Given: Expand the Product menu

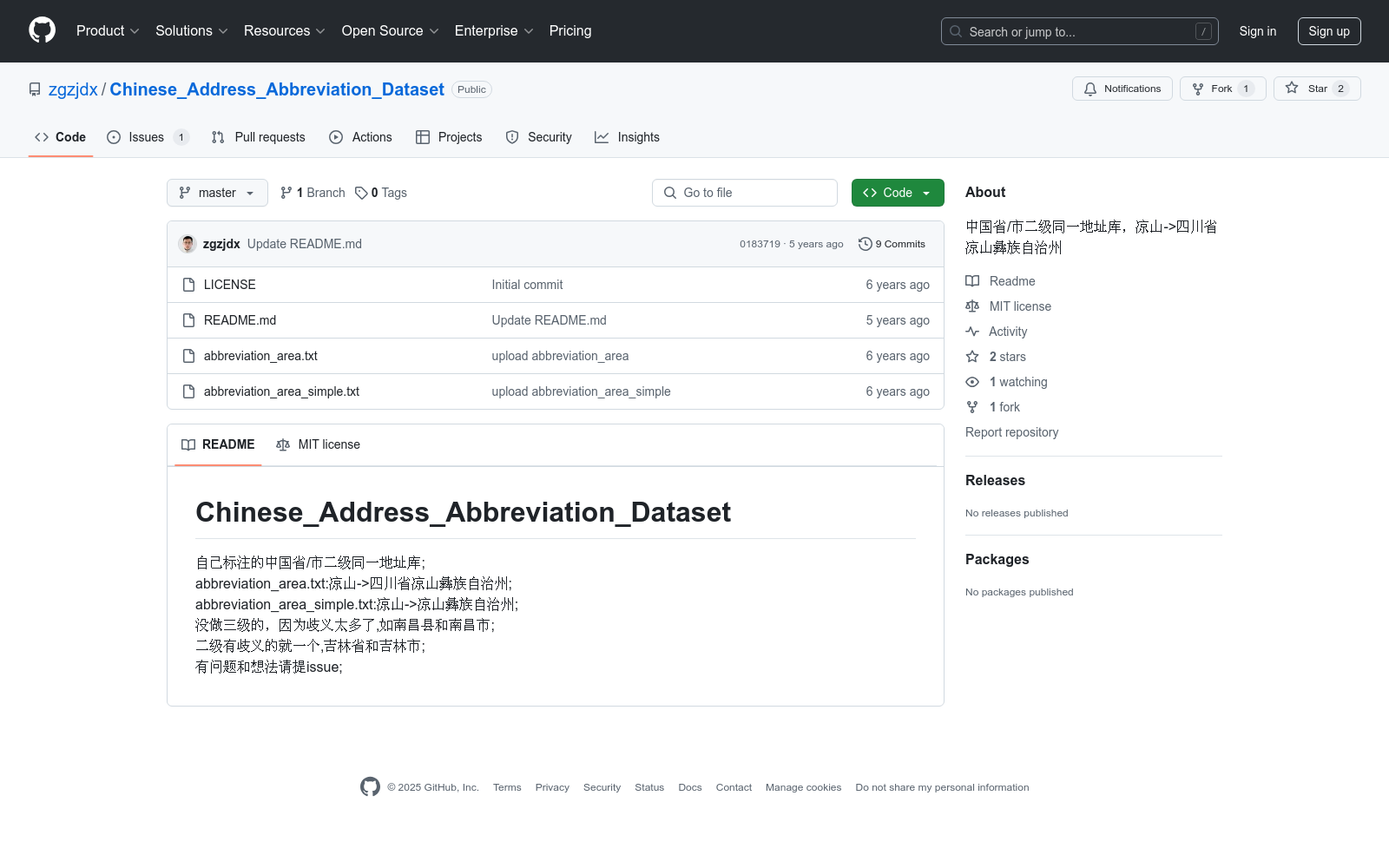Looking at the screenshot, I should point(108,31).
